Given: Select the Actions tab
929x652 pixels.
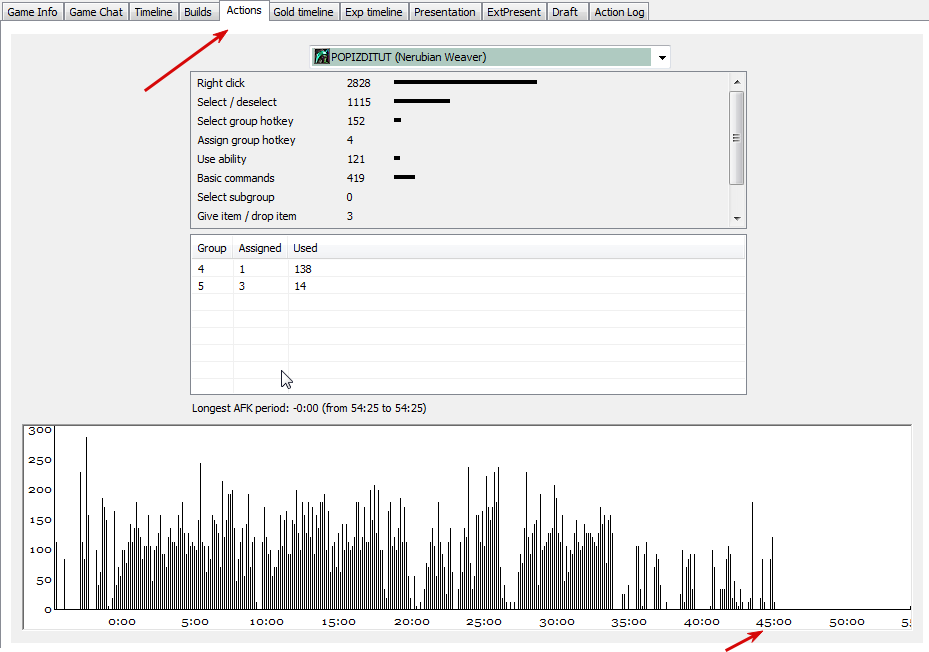Looking at the screenshot, I should [x=244, y=11].
